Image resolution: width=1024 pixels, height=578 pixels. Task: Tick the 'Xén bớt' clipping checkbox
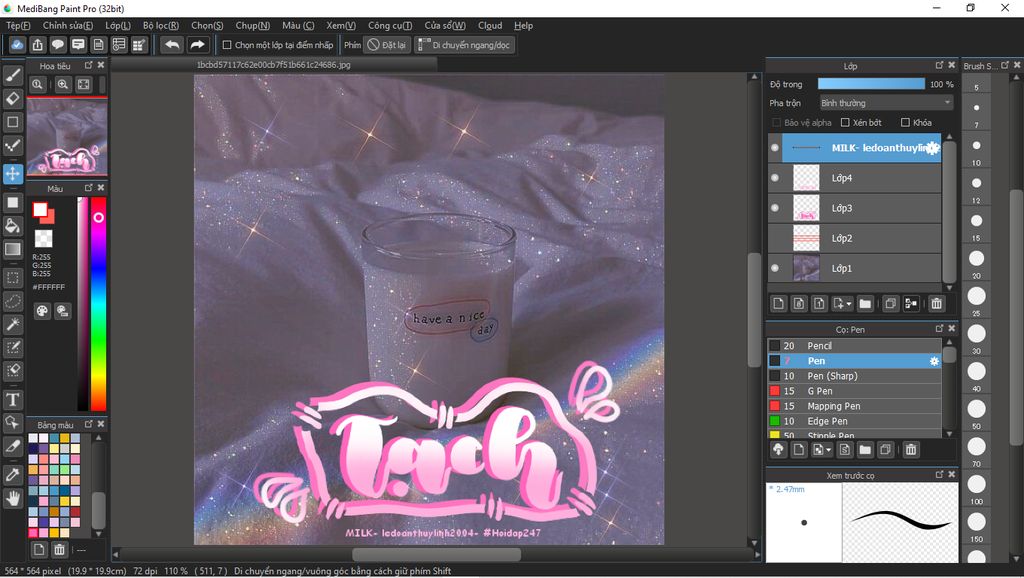pos(845,123)
